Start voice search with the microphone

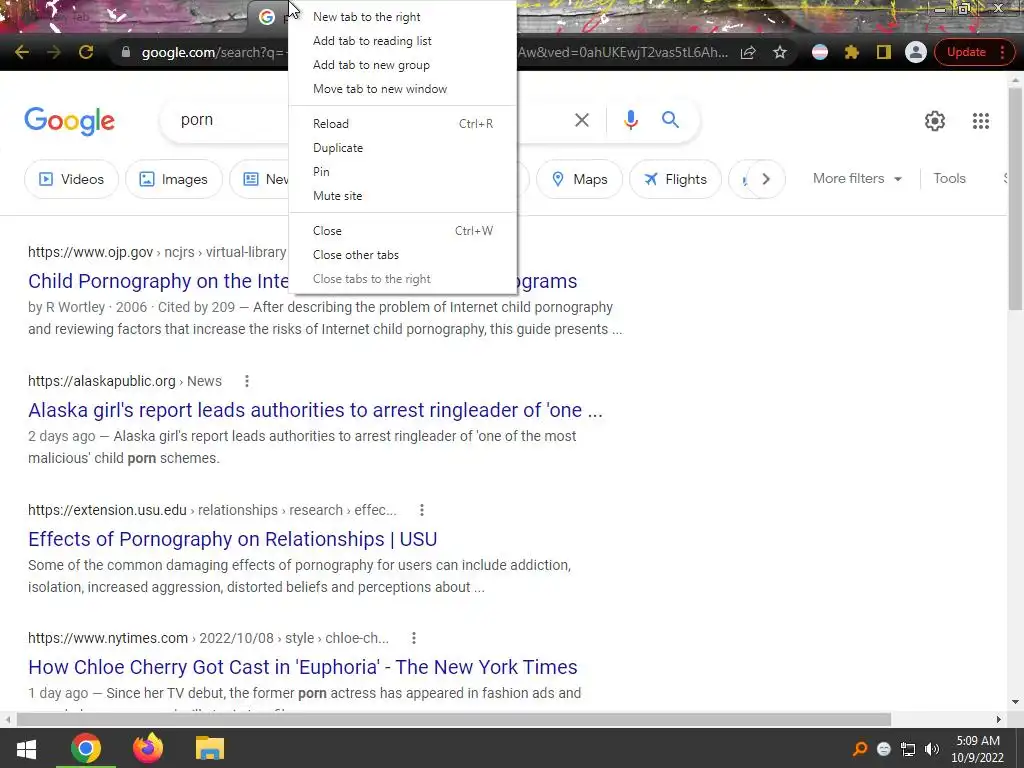[x=630, y=120]
